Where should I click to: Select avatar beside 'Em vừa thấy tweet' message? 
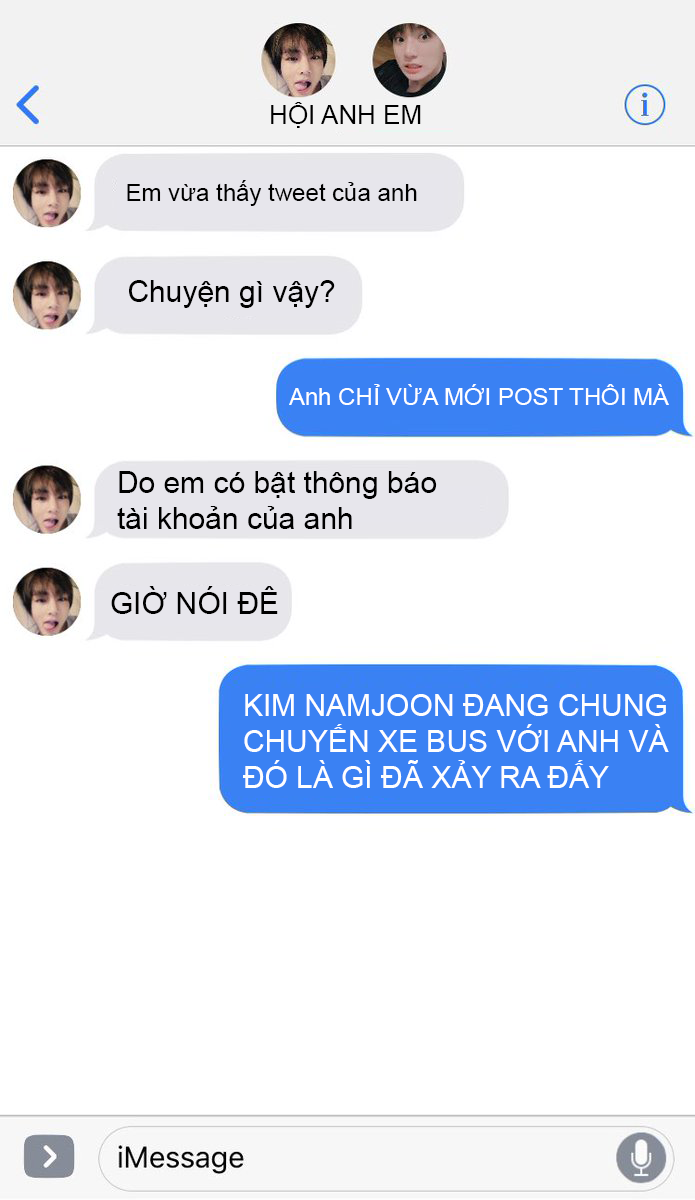click(47, 193)
